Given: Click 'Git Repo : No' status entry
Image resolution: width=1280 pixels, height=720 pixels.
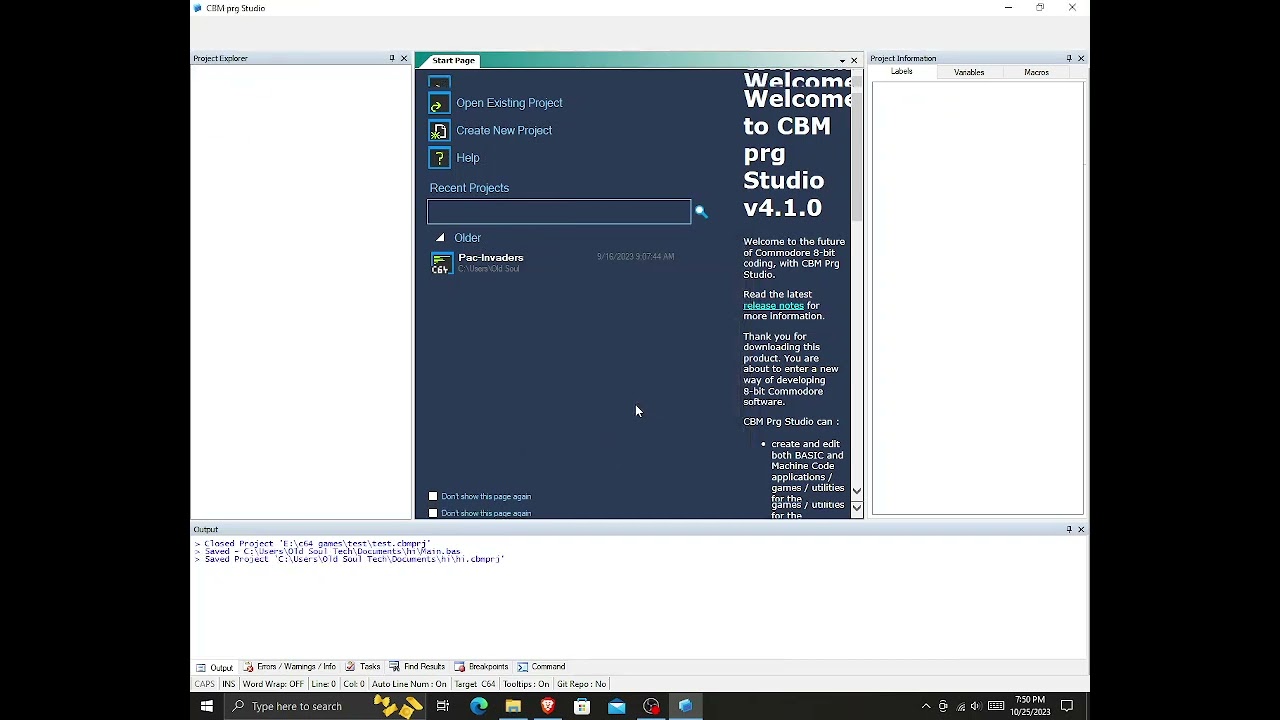Looking at the screenshot, I should tap(581, 684).
